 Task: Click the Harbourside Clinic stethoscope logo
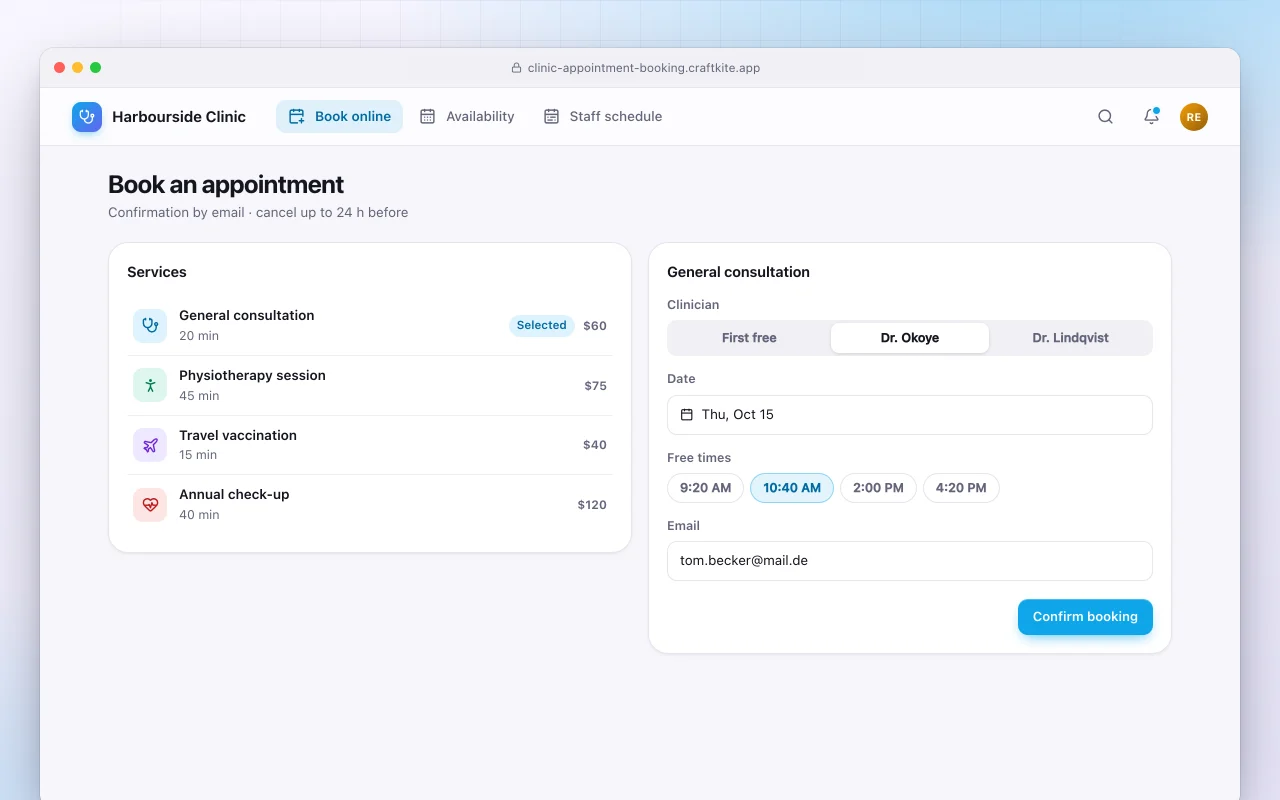(87, 117)
